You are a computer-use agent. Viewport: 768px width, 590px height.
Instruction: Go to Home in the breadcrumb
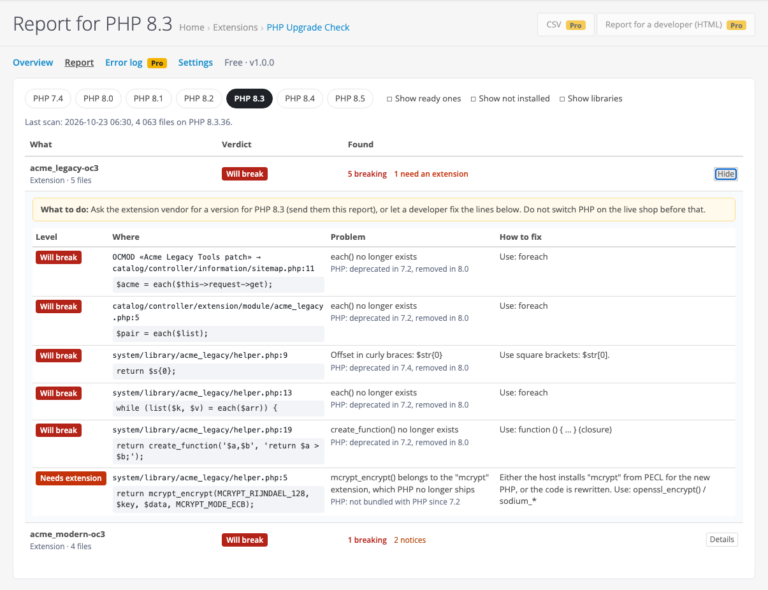[x=192, y=27]
